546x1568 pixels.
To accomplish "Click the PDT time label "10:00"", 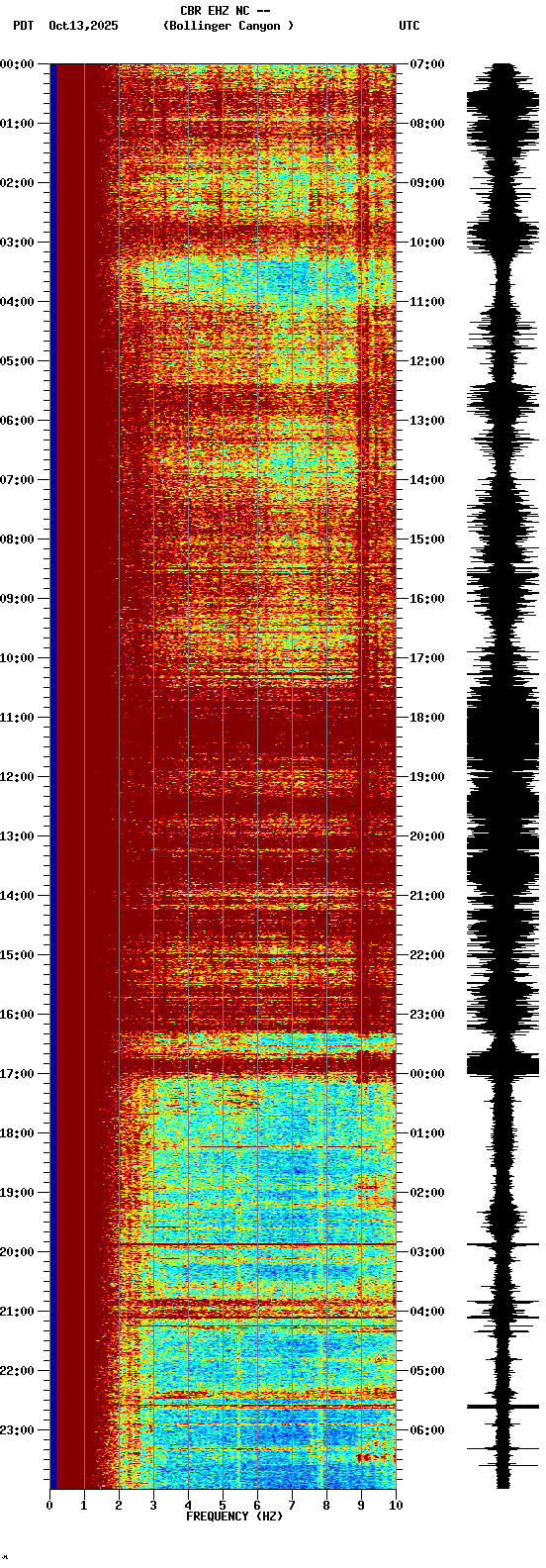I will pos(17,658).
